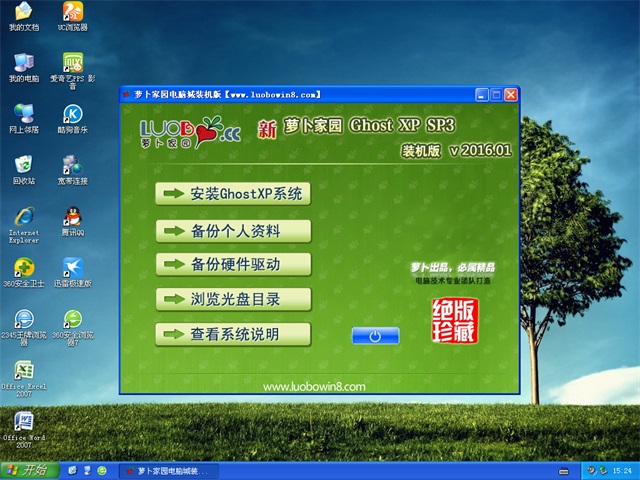The image size is (640, 480).
Task: Click the 安装GhostXP系统 button
Action: (x=233, y=194)
